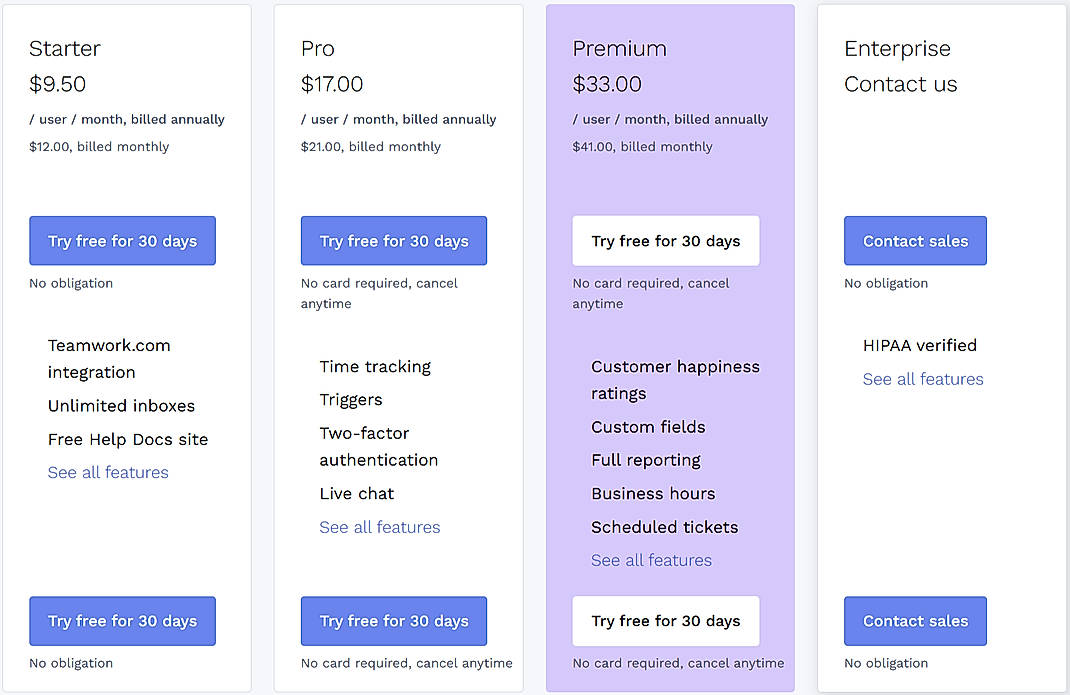Image resolution: width=1070 pixels, height=695 pixels.
Task: Open See all features for Premium plan
Action: [x=651, y=560]
